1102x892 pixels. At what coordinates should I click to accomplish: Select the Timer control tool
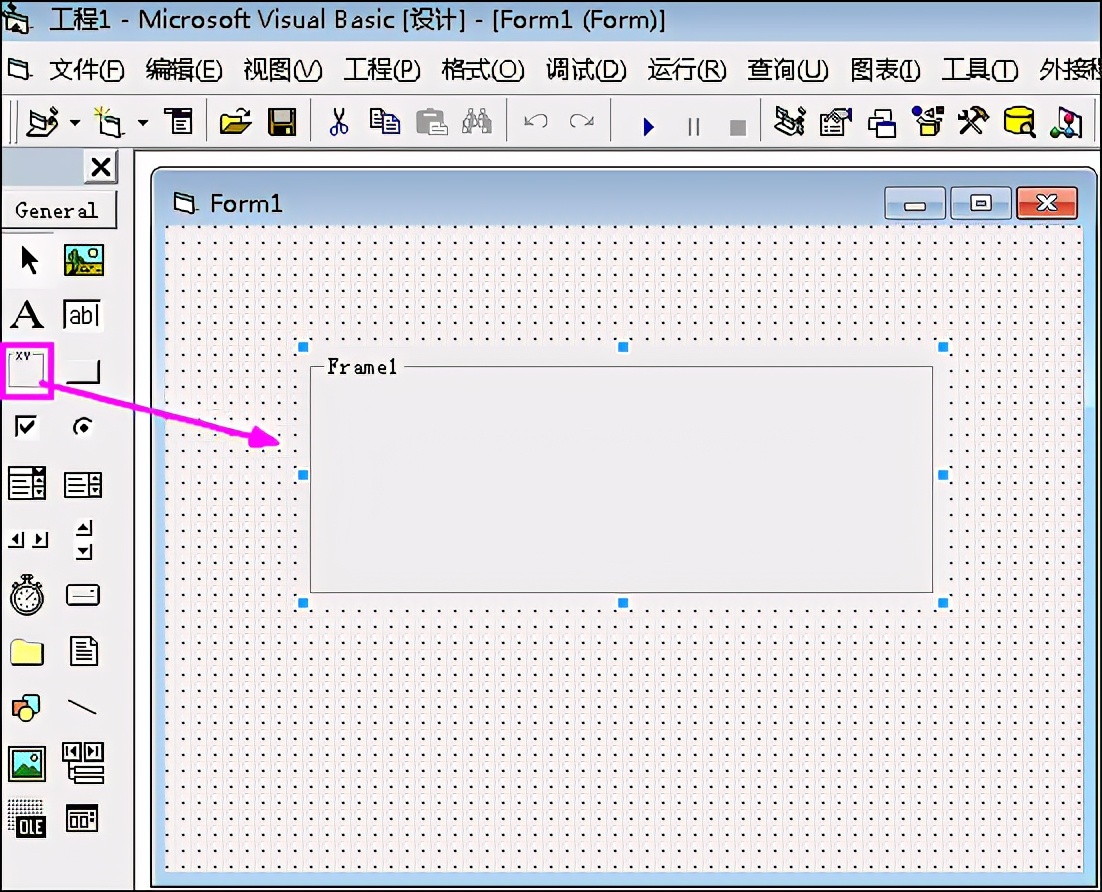coord(27,595)
